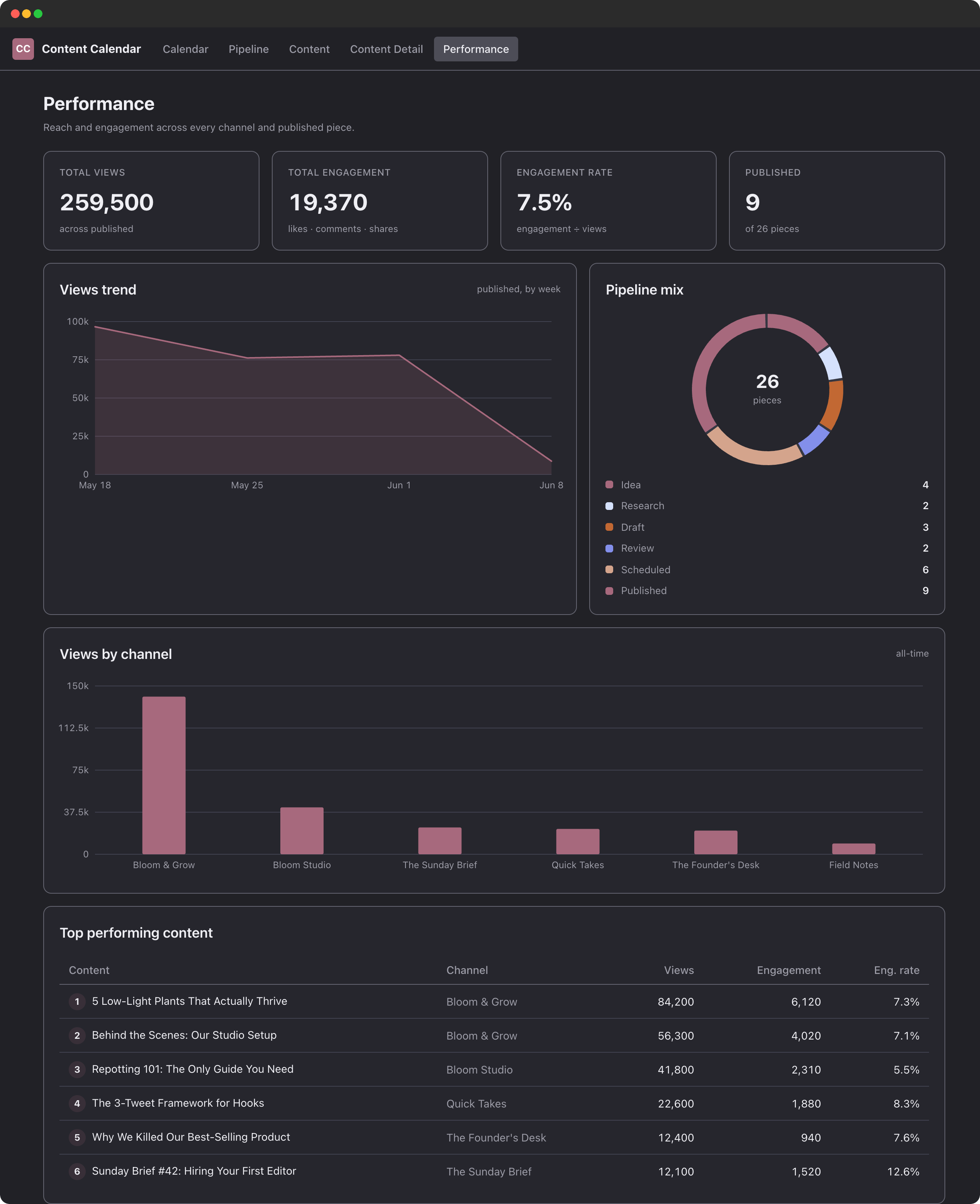The width and height of the screenshot is (980, 1204).
Task: Click the Draft legend color swatch
Action: tap(609, 527)
